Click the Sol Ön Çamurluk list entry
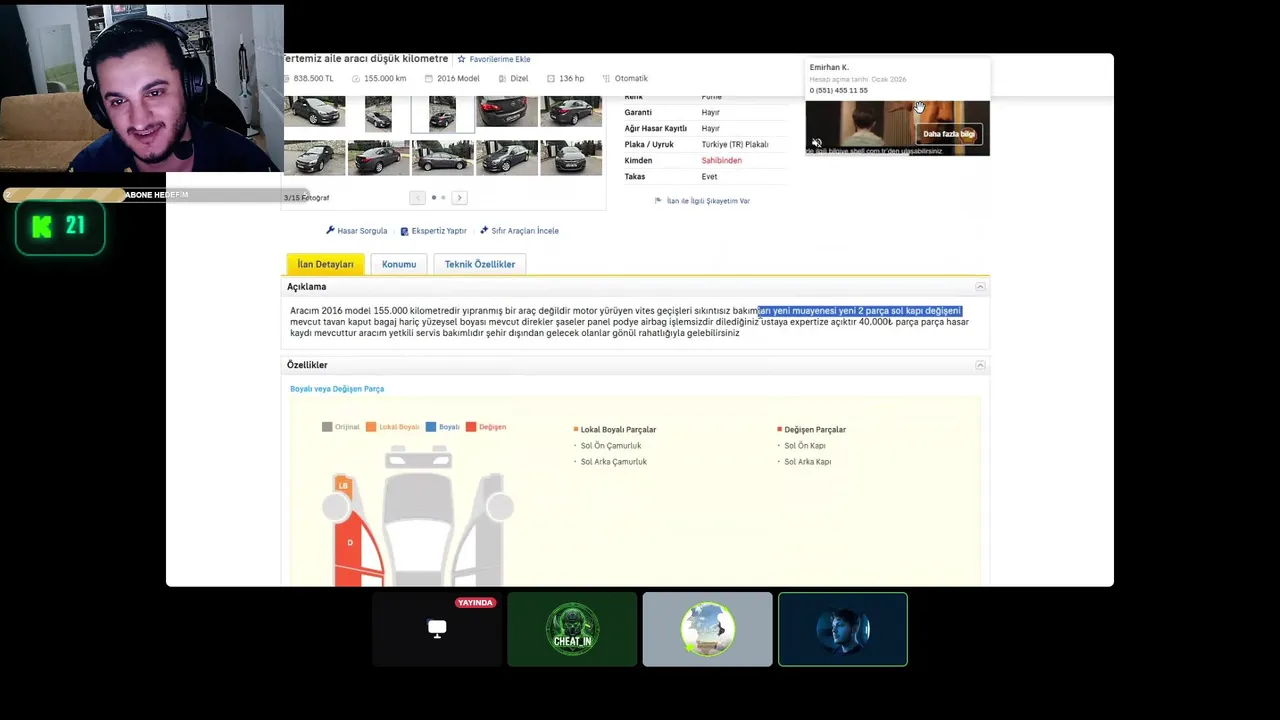 point(613,446)
